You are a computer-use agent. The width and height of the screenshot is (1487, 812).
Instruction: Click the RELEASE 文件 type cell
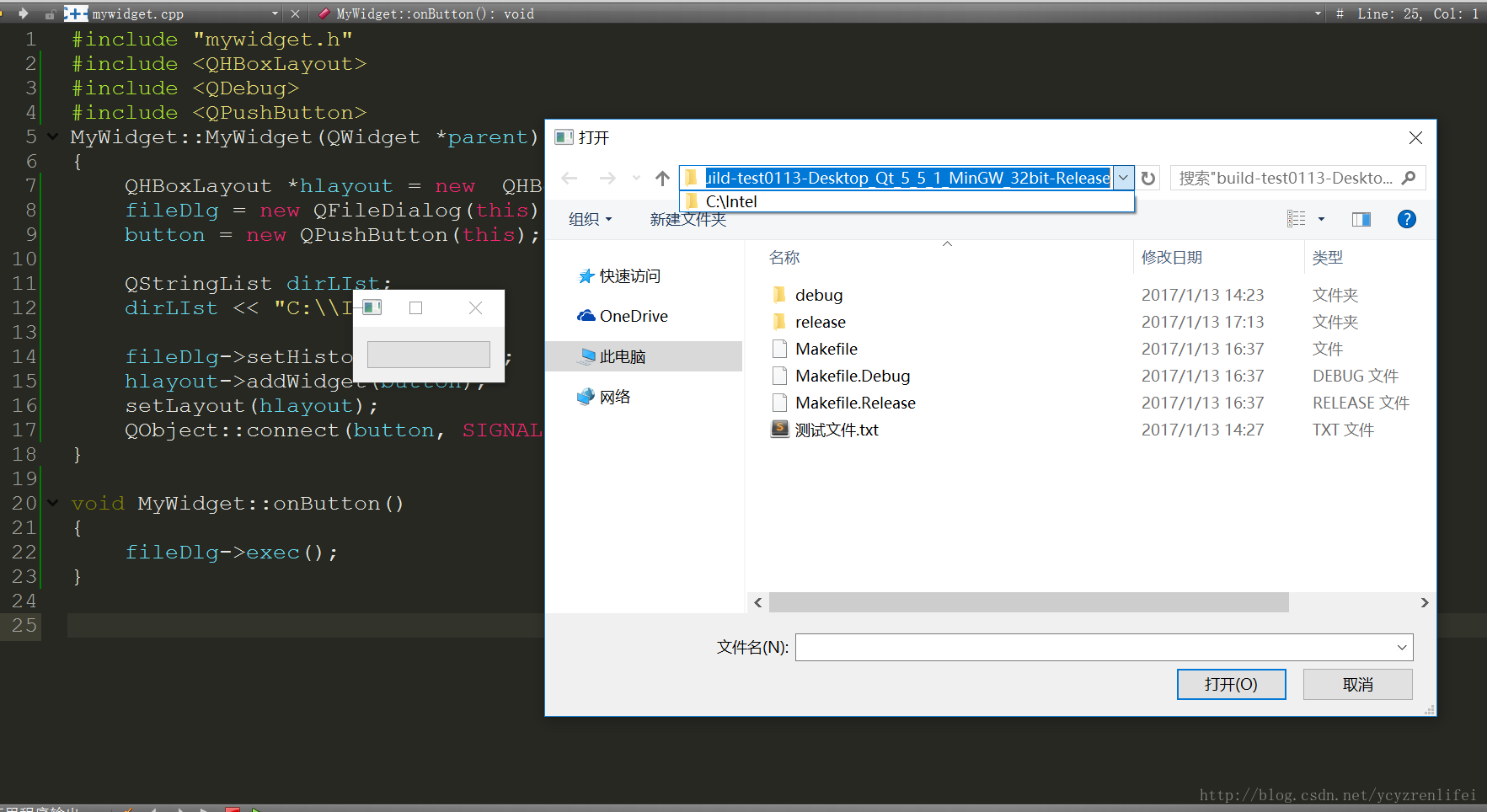tap(1361, 403)
